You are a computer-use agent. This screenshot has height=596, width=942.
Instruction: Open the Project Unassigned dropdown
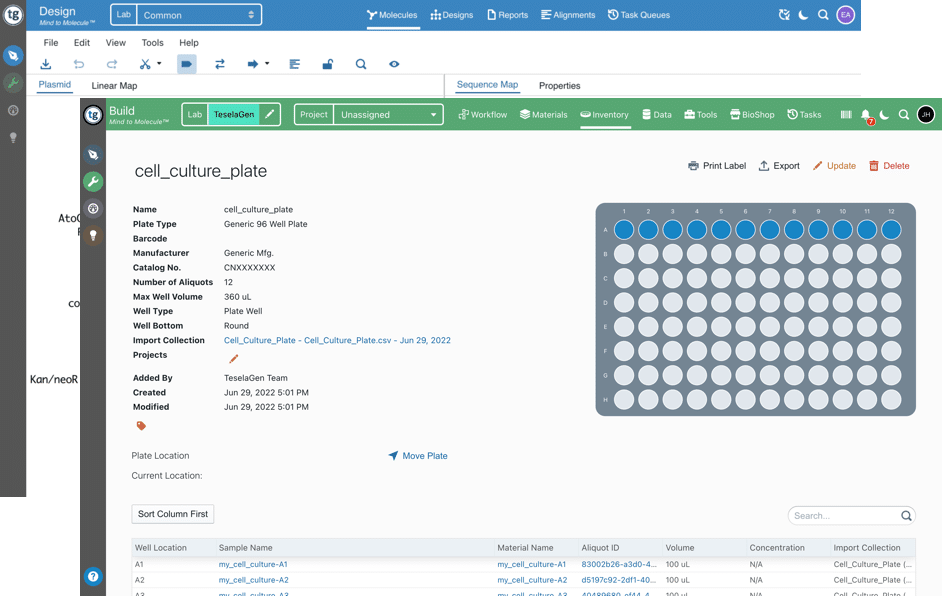(x=387, y=115)
